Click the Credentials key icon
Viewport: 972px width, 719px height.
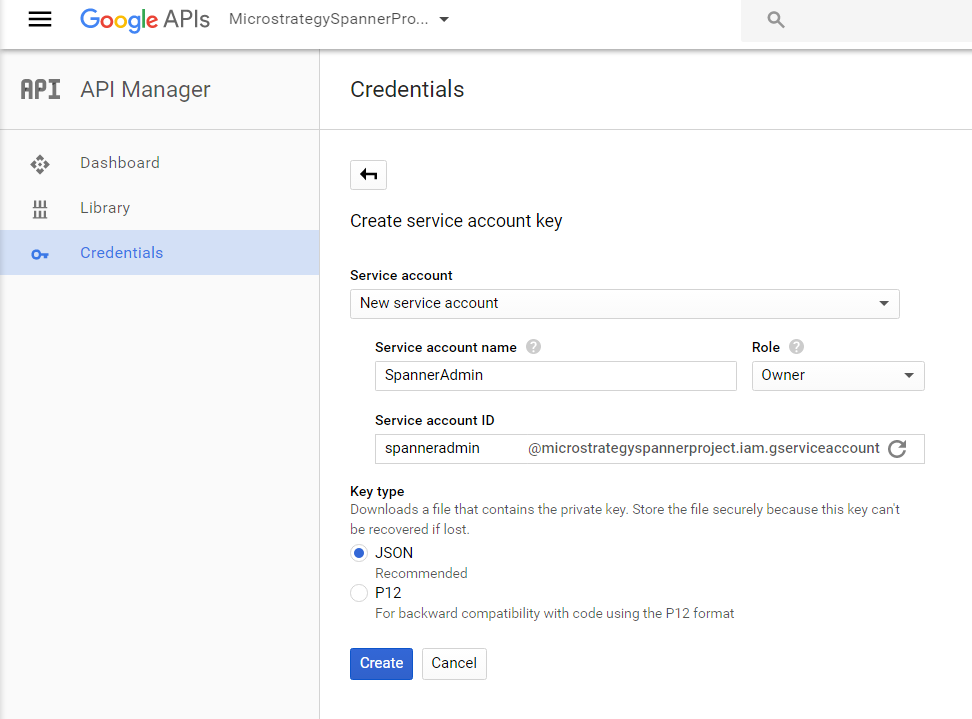click(40, 253)
